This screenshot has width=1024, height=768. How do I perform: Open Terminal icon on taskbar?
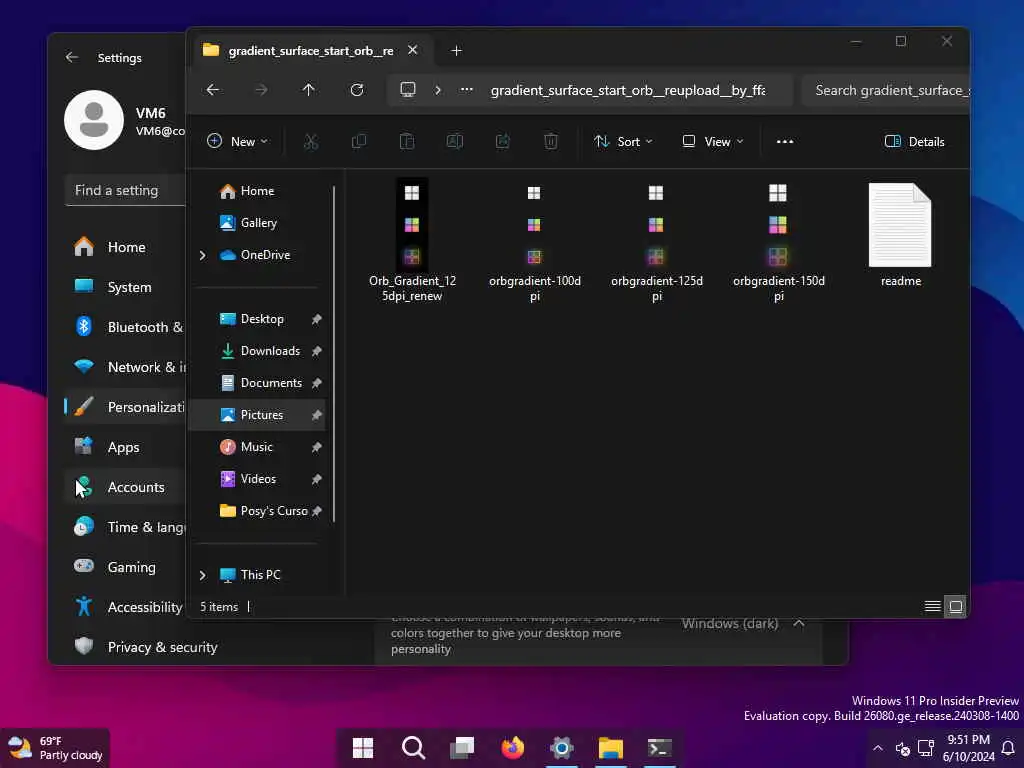tap(660, 748)
